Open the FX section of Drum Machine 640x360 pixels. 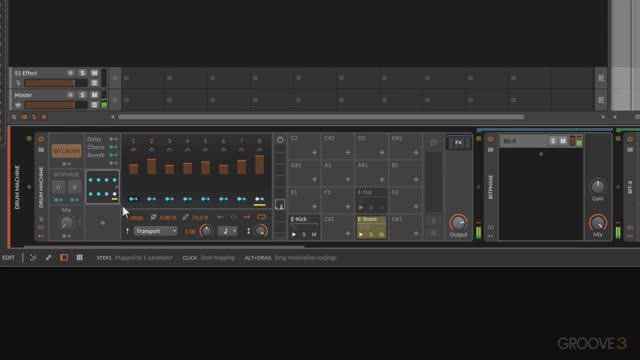[x=458, y=142]
